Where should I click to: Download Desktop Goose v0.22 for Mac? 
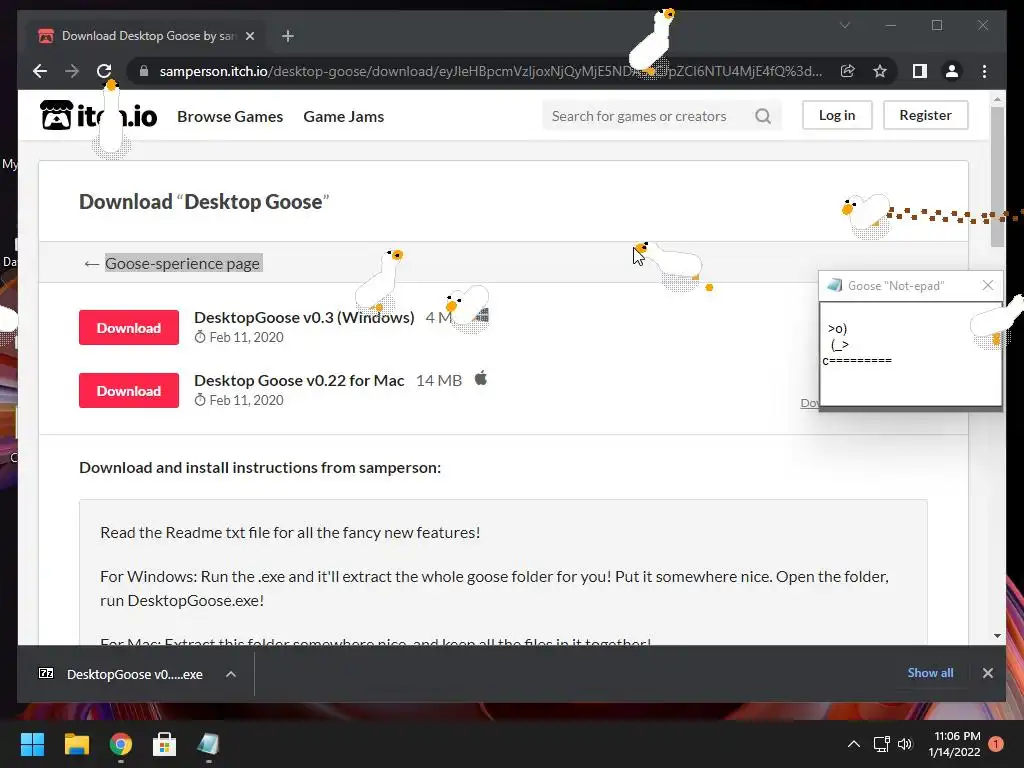point(129,391)
